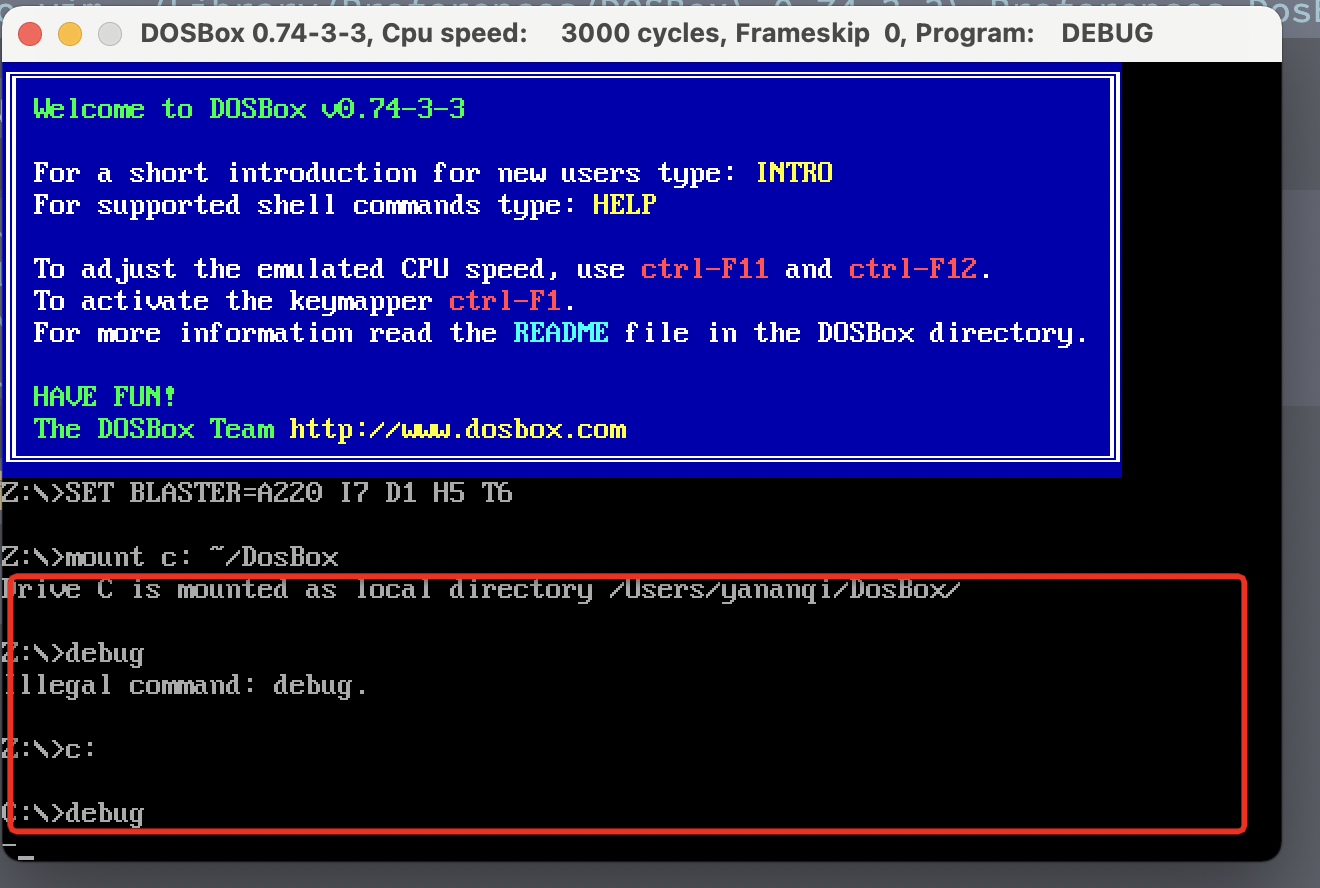Click the green 'HAVE FUN!' text
The image size is (1320, 888).
click(105, 396)
